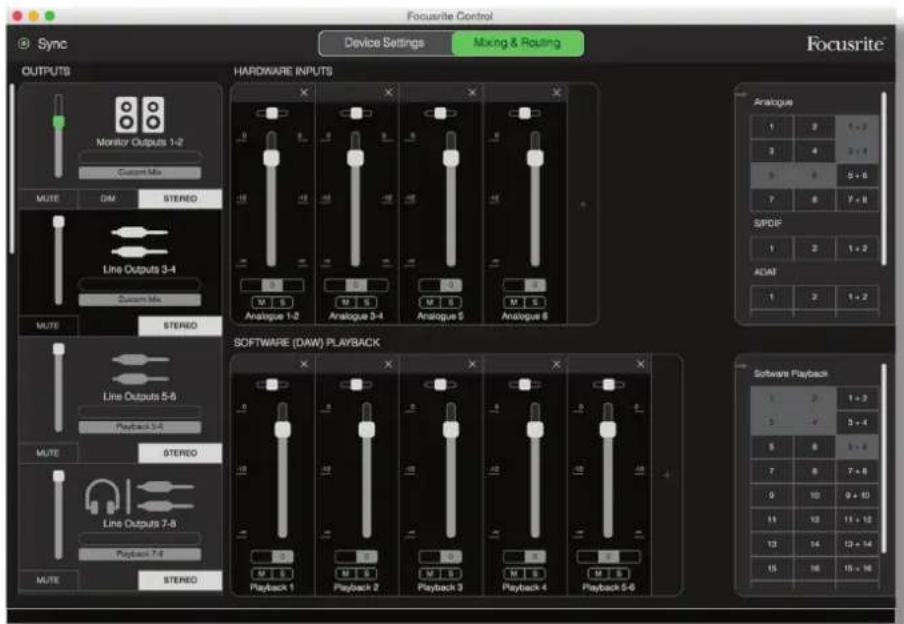Remove the Playback 3 channel strip
The image size is (904, 624).
[x=472, y=364]
